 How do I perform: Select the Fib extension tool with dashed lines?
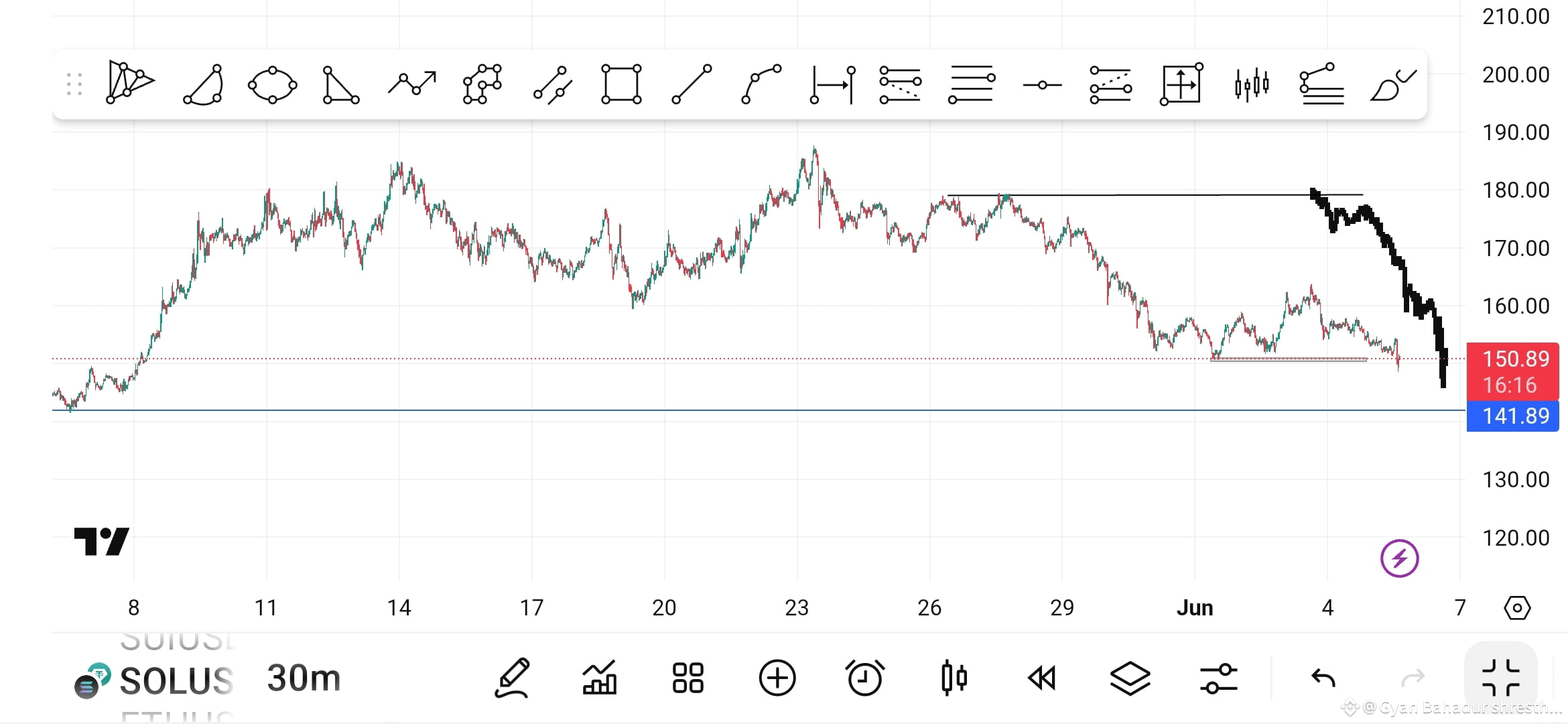coord(1110,84)
